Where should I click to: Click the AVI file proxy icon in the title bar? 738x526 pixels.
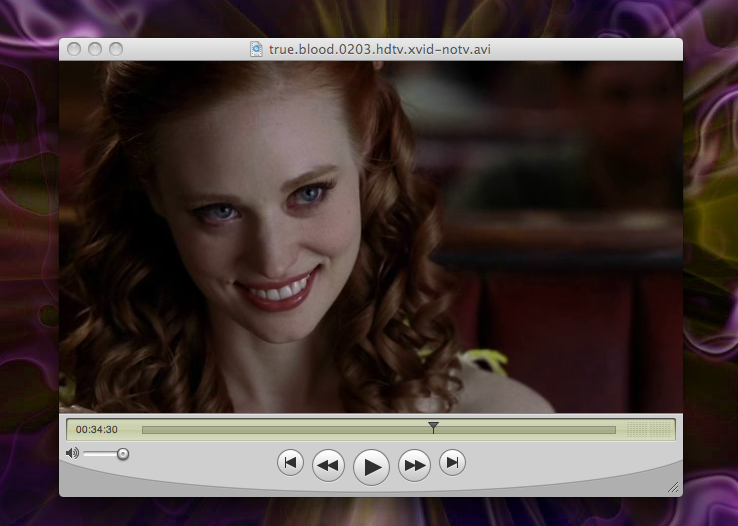pyautogui.click(x=256, y=48)
